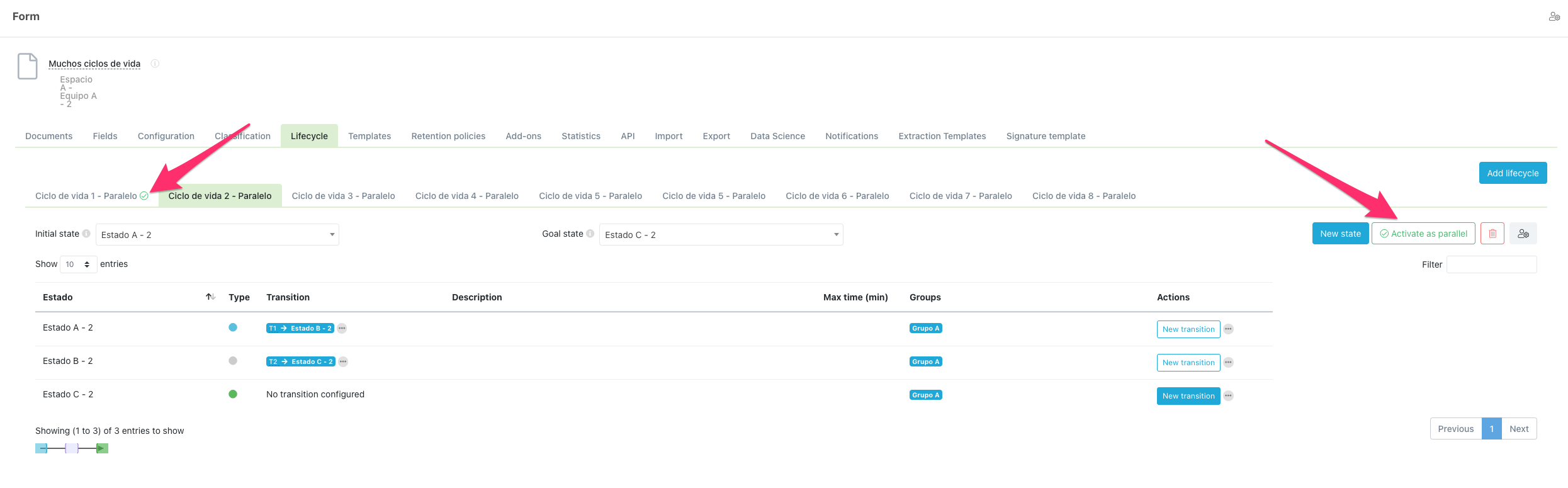Screen dimensions: 1568x488
Task: Switch to the Retention policies tab
Action: click(448, 136)
